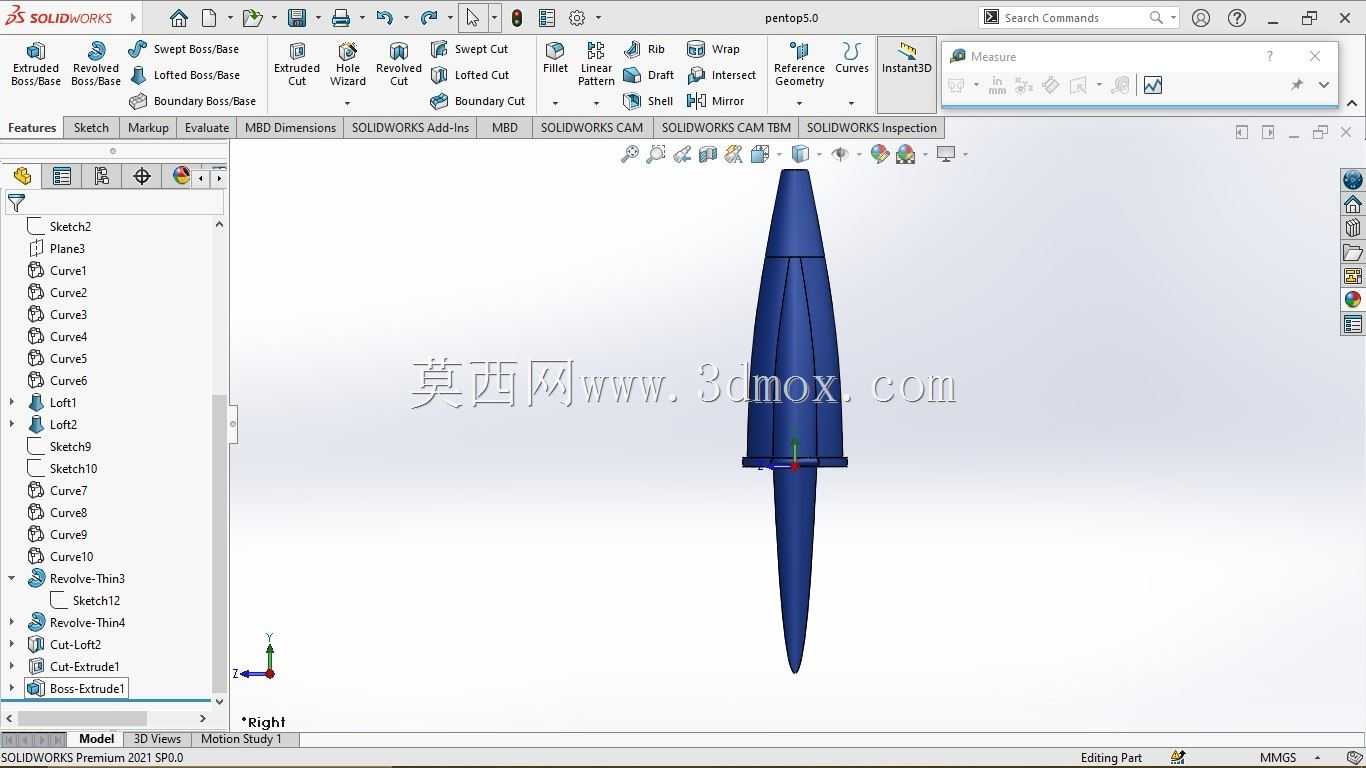Choose the Swept Cut tool

470,49
